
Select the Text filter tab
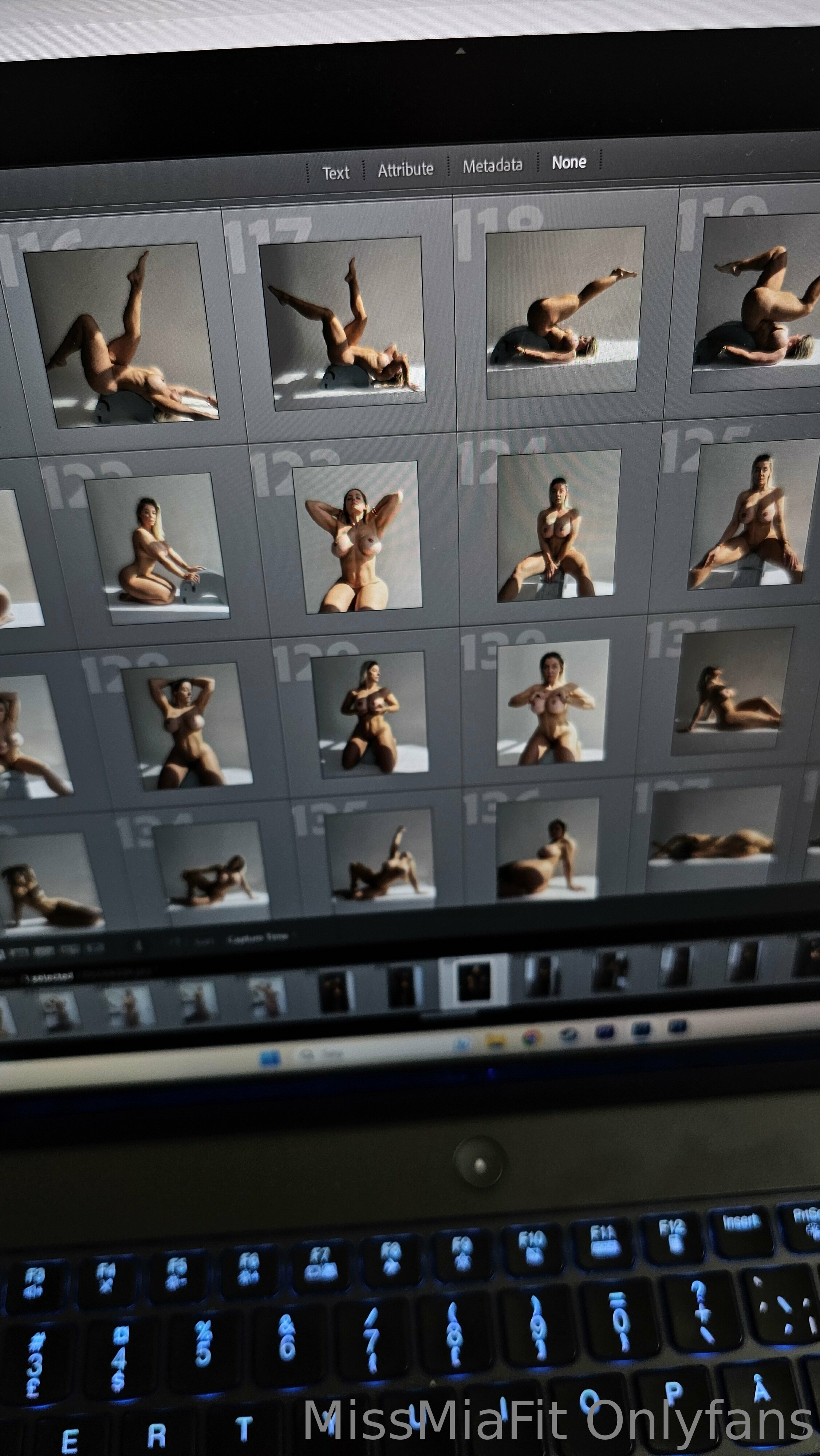[336, 173]
